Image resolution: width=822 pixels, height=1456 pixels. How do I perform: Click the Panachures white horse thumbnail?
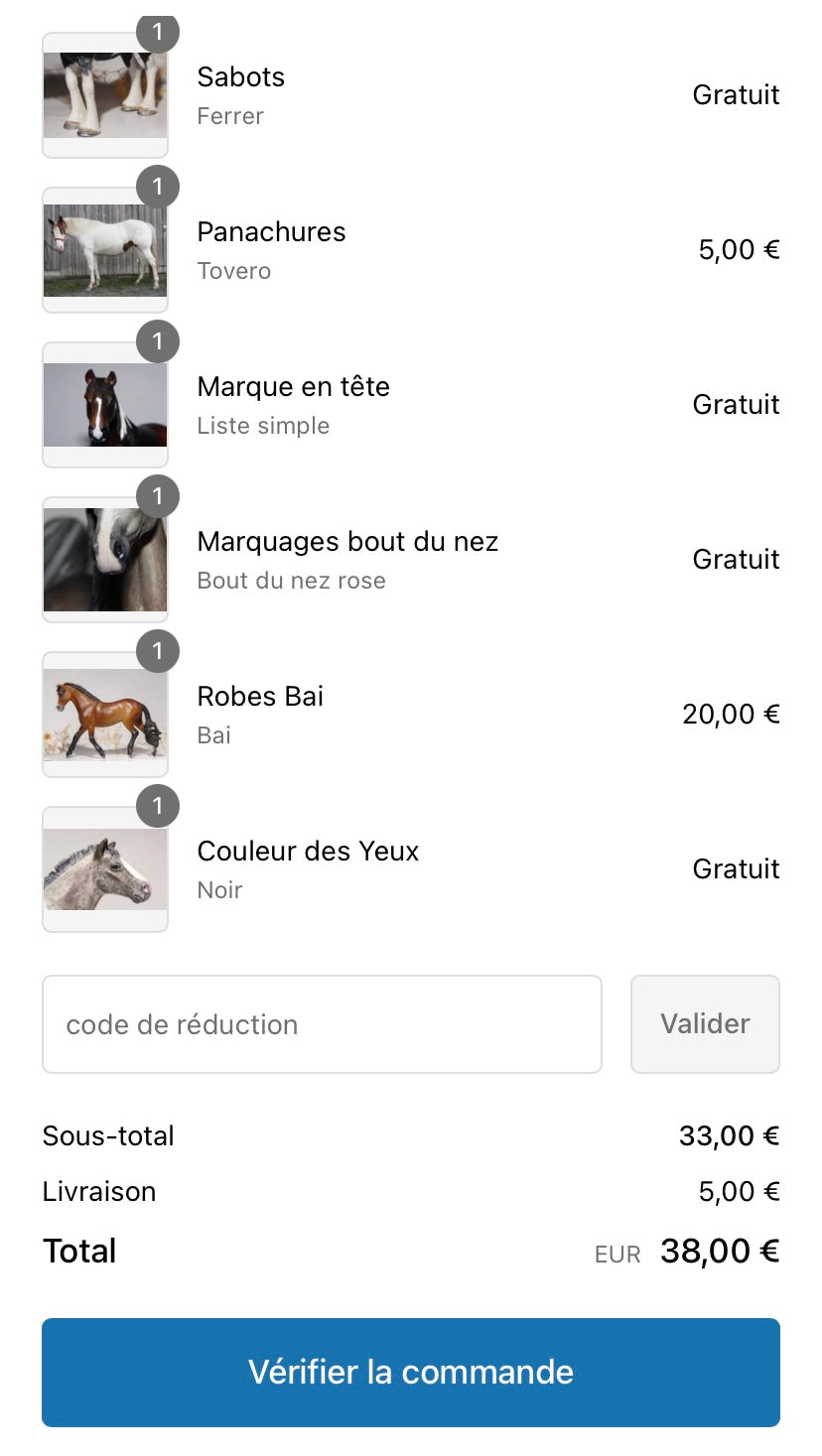click(x=104, y=251)
